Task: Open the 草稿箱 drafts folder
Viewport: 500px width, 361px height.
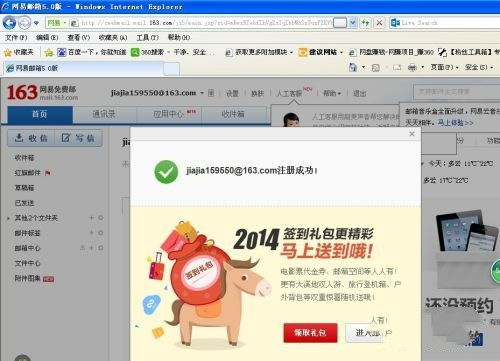Action: pos(24,188)
